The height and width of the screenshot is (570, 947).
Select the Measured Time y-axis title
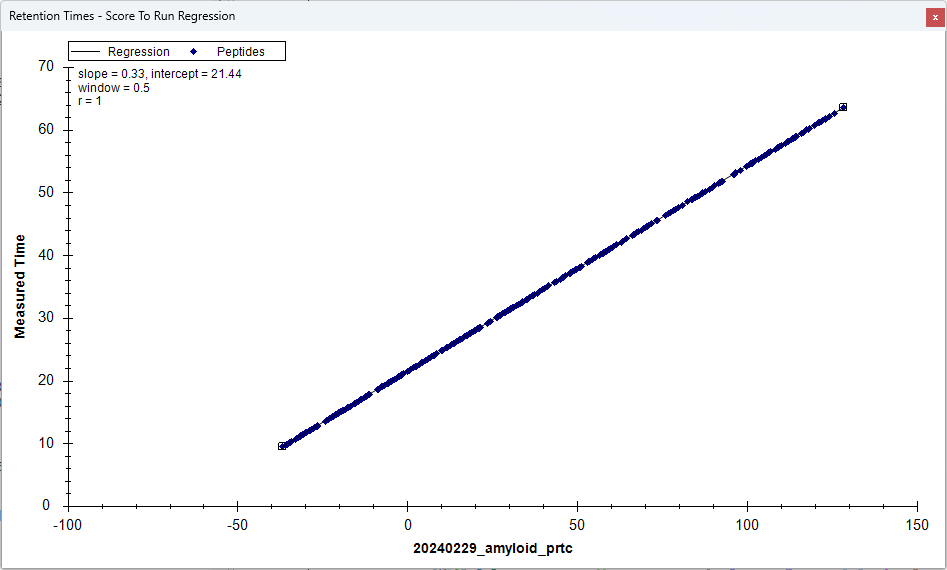(x=20, y=287)
